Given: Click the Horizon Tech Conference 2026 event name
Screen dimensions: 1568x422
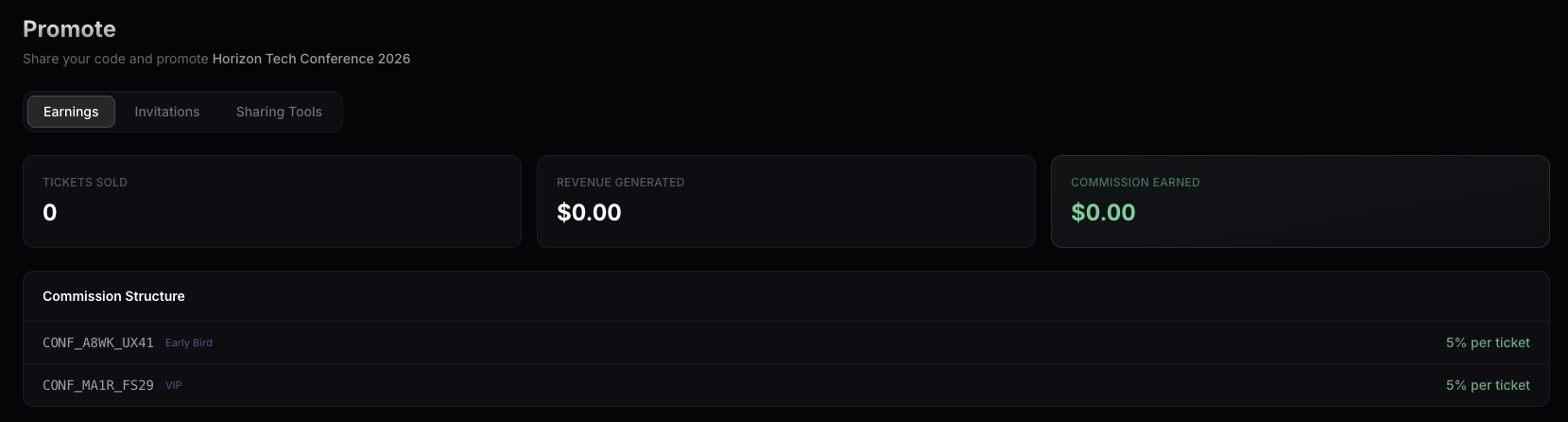Looking at the screenshot, I should click(x=311, y=59).
